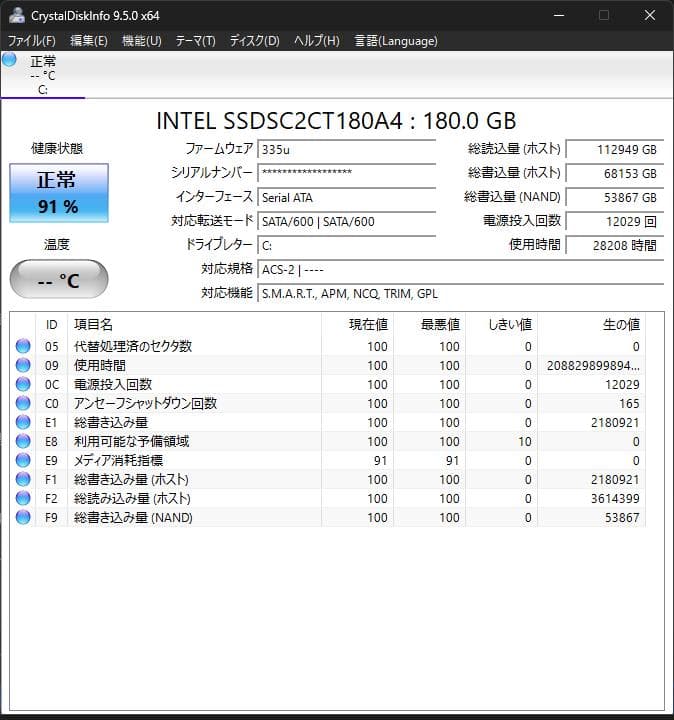The image size is (674, 720).
Task: Click the 正常 91 % health status button
Action: 59,193
